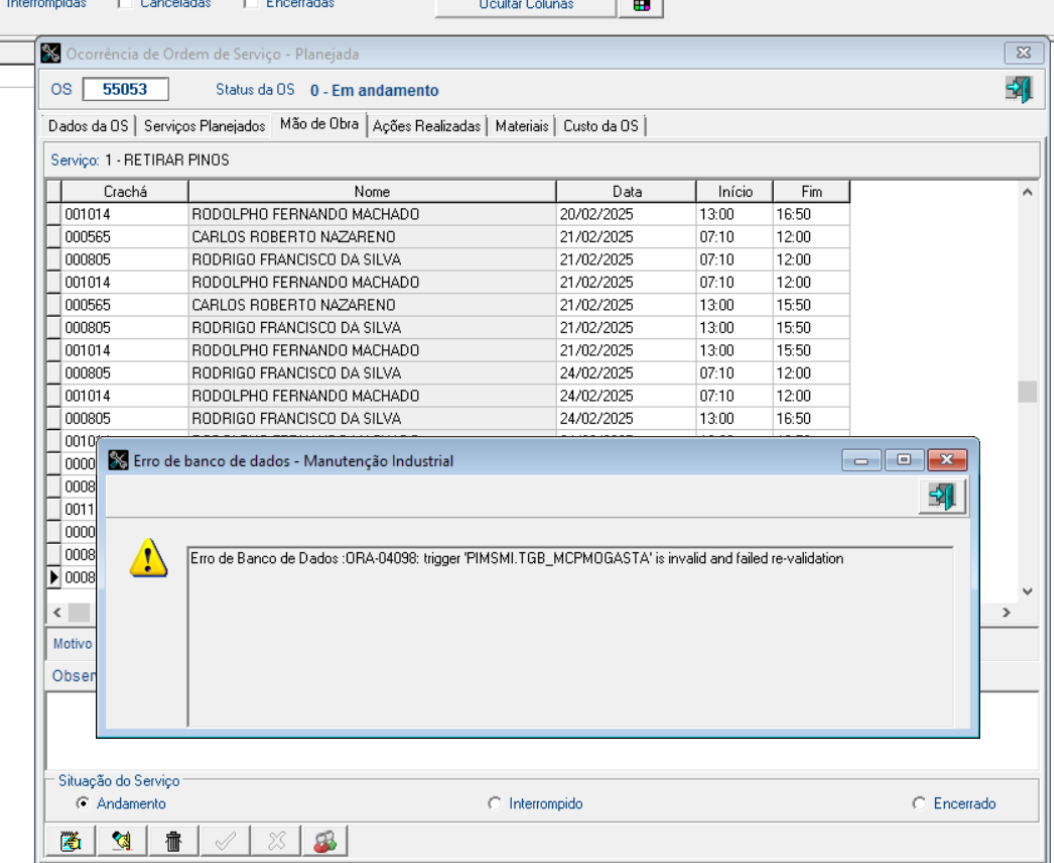
Task: Click the exit door icon in error dialog
Action: point(942,497)
